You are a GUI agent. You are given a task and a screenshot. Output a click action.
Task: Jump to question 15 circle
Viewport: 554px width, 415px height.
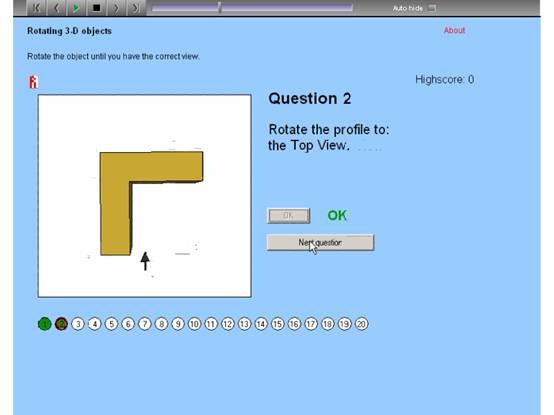tap(278, 324)
